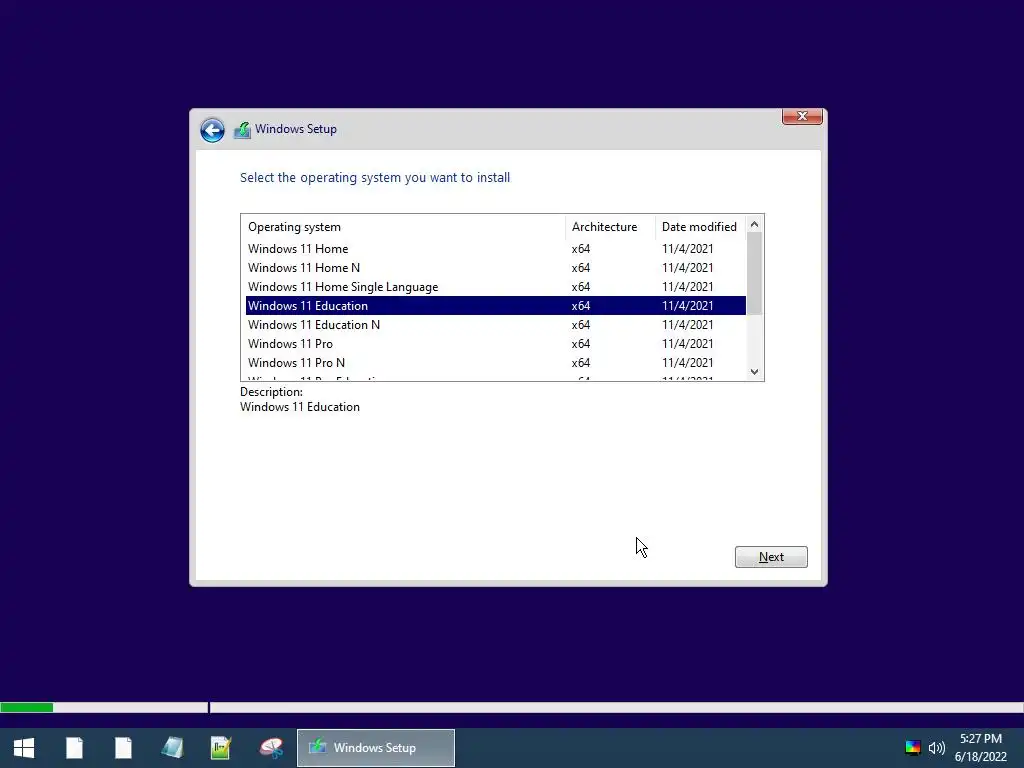
Task: Click the 6/18/2022 date in tray
Action: pos(981,757)
